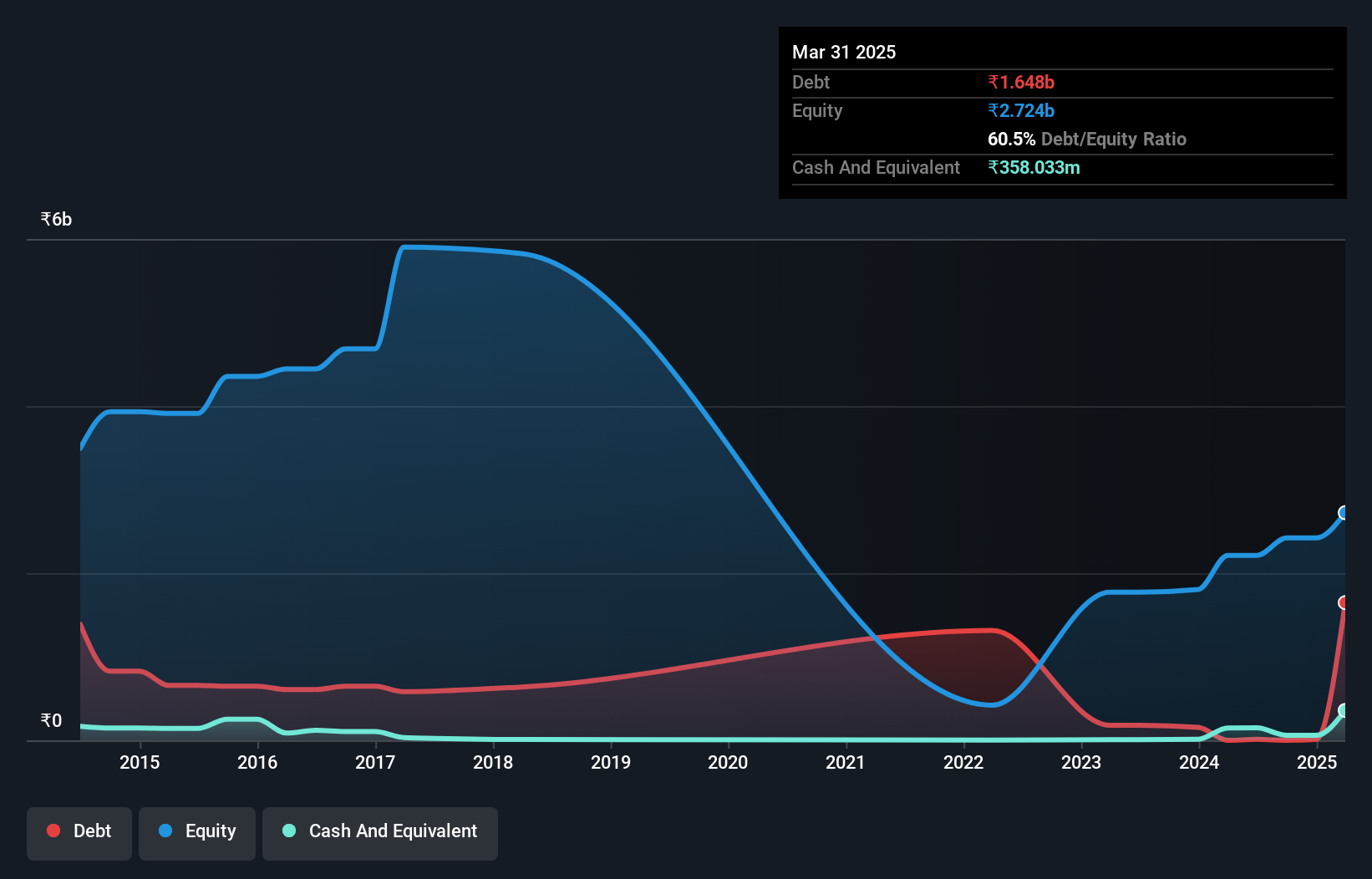
Task: Click the 2019 x-axis label
Action: point(611,762)
